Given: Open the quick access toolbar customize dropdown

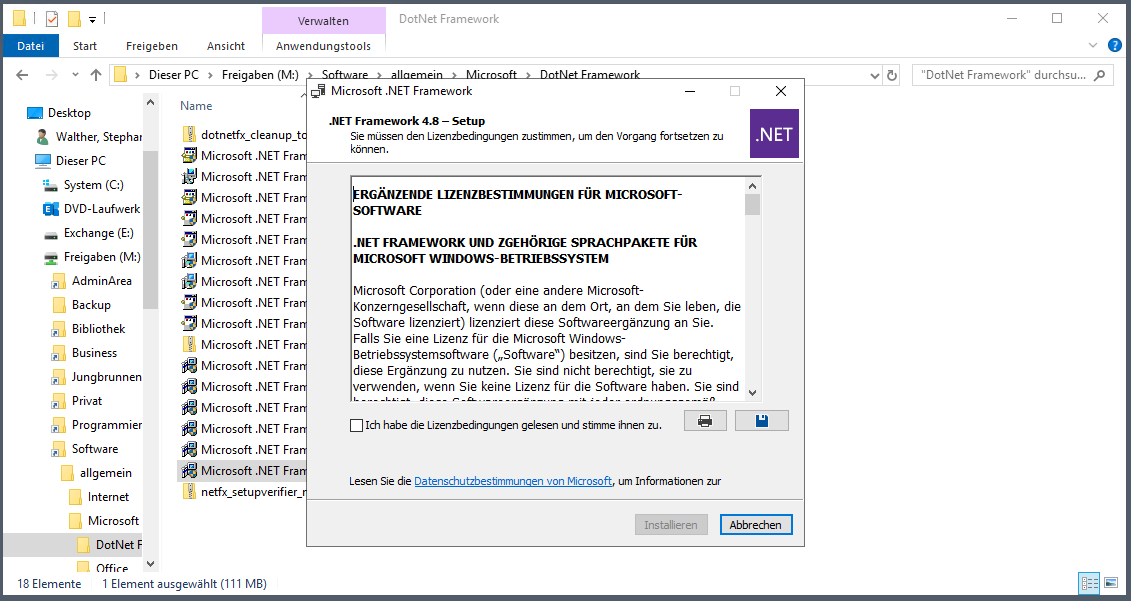Looking at the screenshot, I should pos(92,19).
